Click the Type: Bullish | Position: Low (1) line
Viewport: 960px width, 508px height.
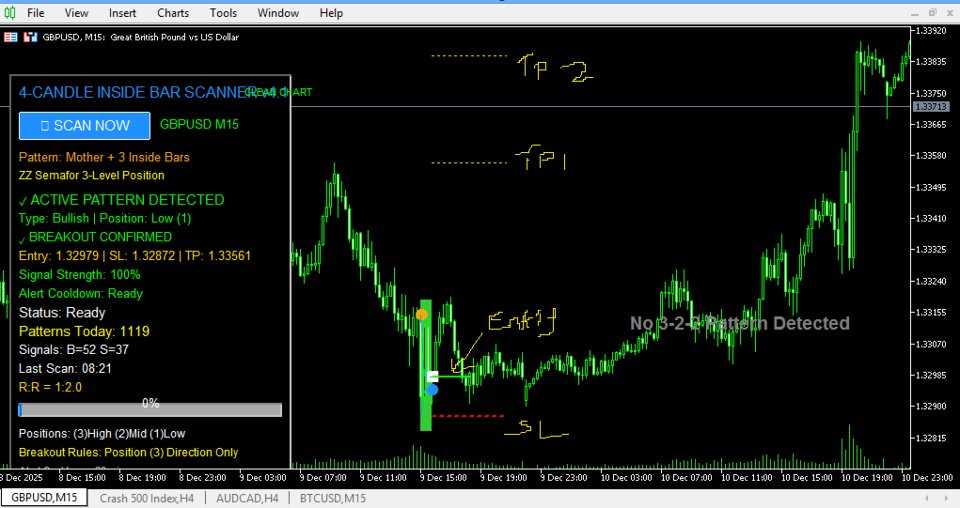pos(105,219)
